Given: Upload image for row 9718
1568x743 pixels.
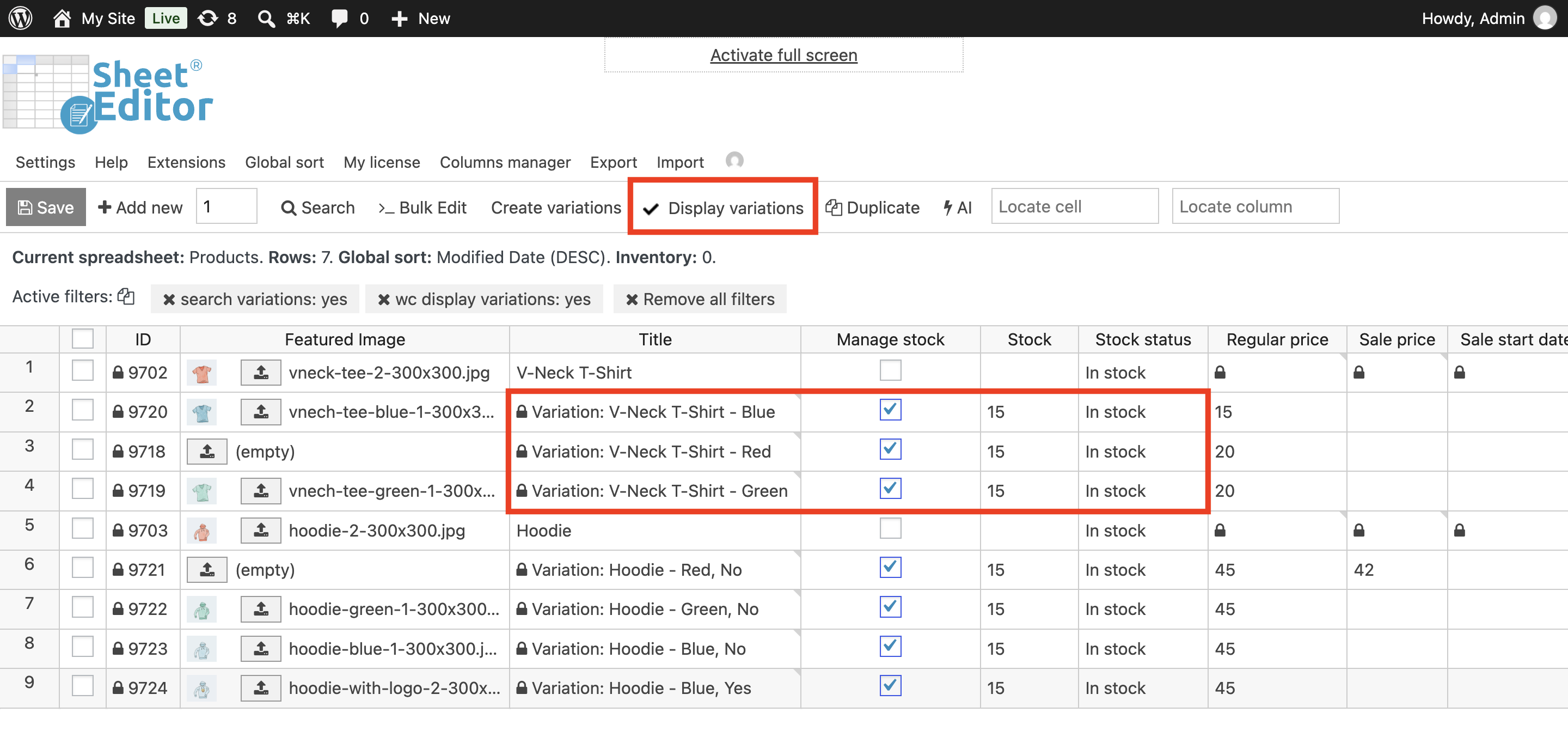Looking at the screenshot, I should pos(207,451).
